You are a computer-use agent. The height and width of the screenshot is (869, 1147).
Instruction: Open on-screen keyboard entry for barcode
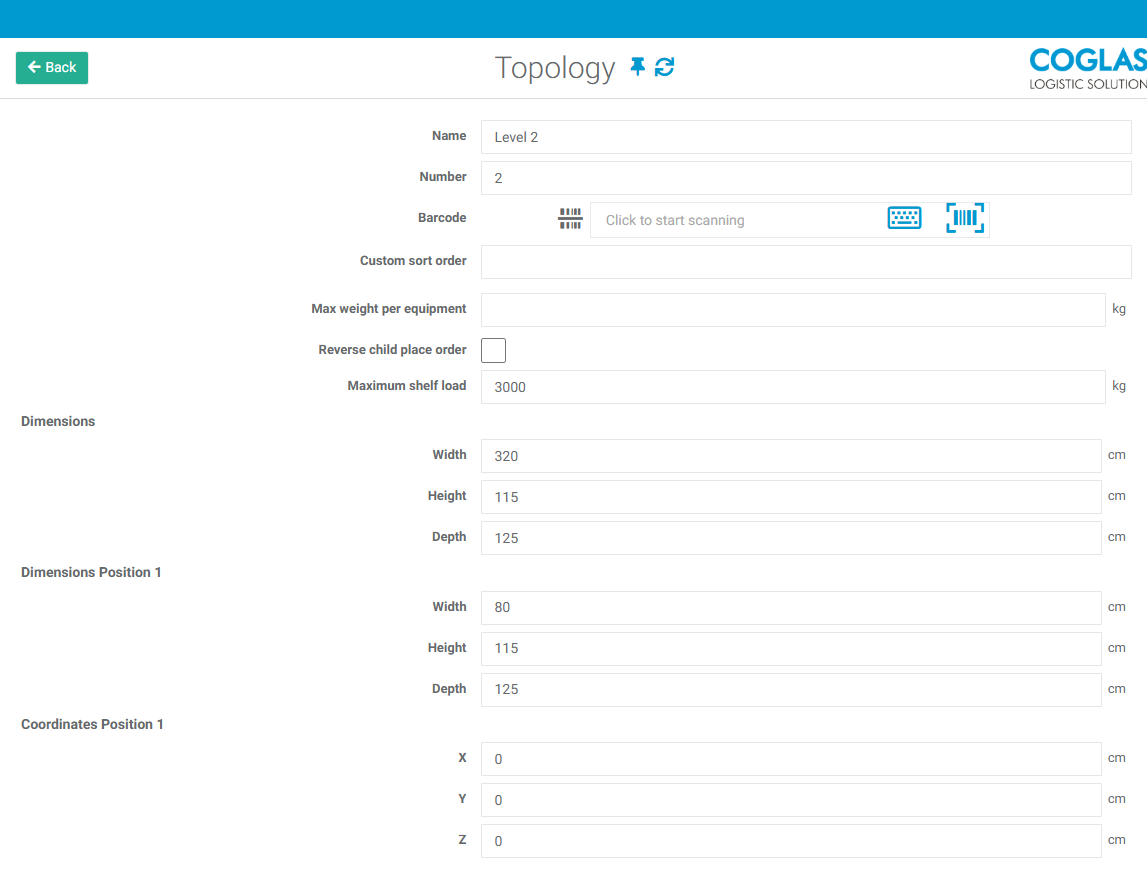(x=904, y=217)
